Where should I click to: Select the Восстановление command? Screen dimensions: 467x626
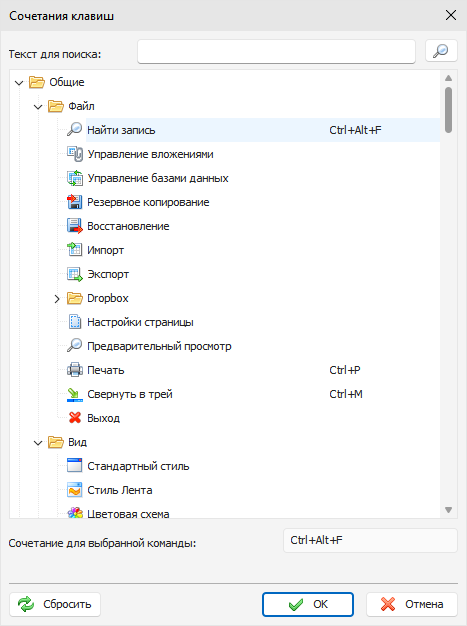(x=128, y=226)
